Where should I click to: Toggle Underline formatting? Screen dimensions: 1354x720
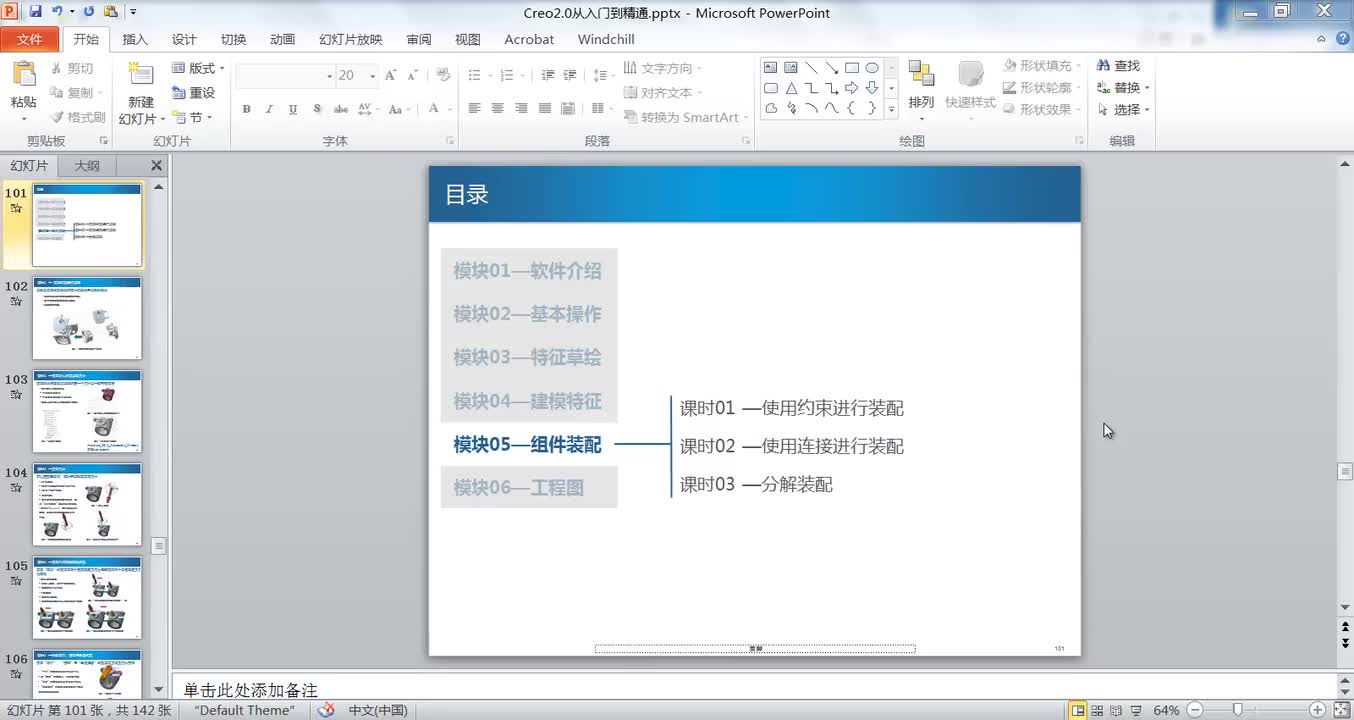[293, 109]
